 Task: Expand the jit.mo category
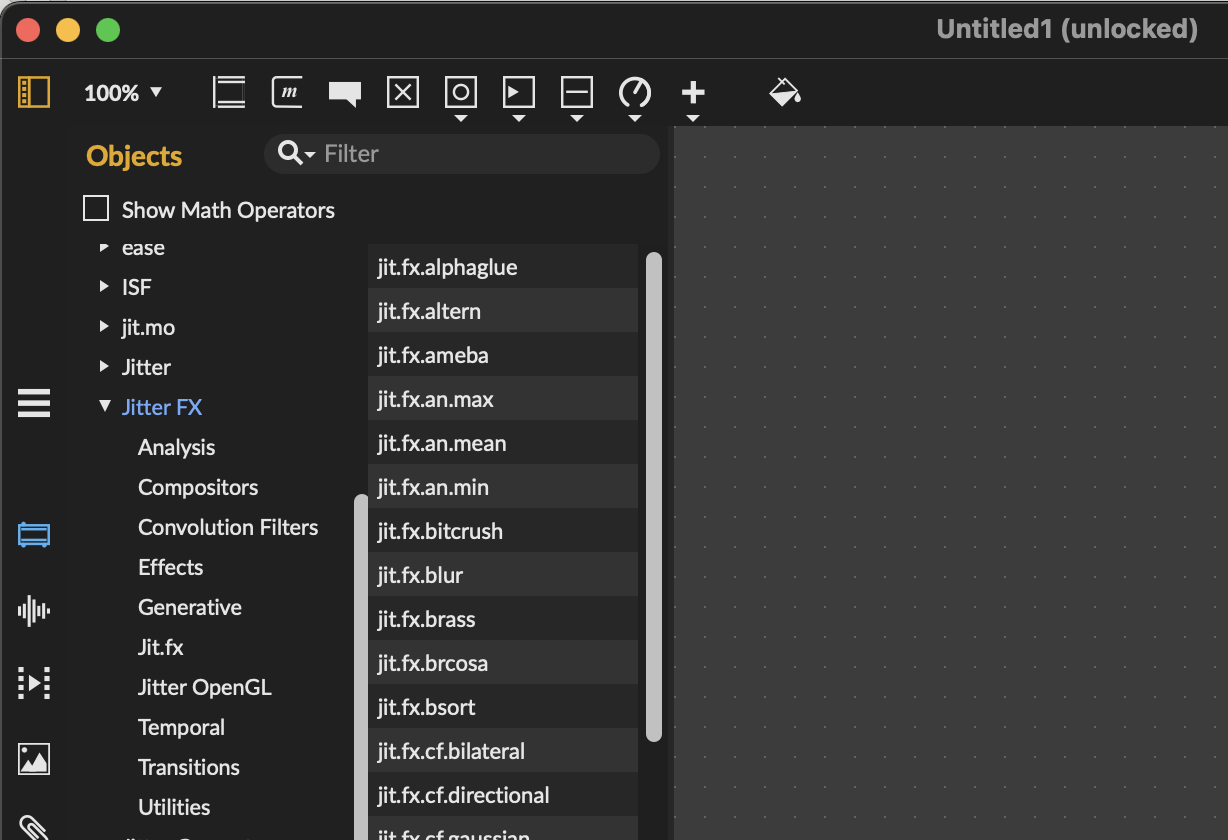(x=104, y=327)
